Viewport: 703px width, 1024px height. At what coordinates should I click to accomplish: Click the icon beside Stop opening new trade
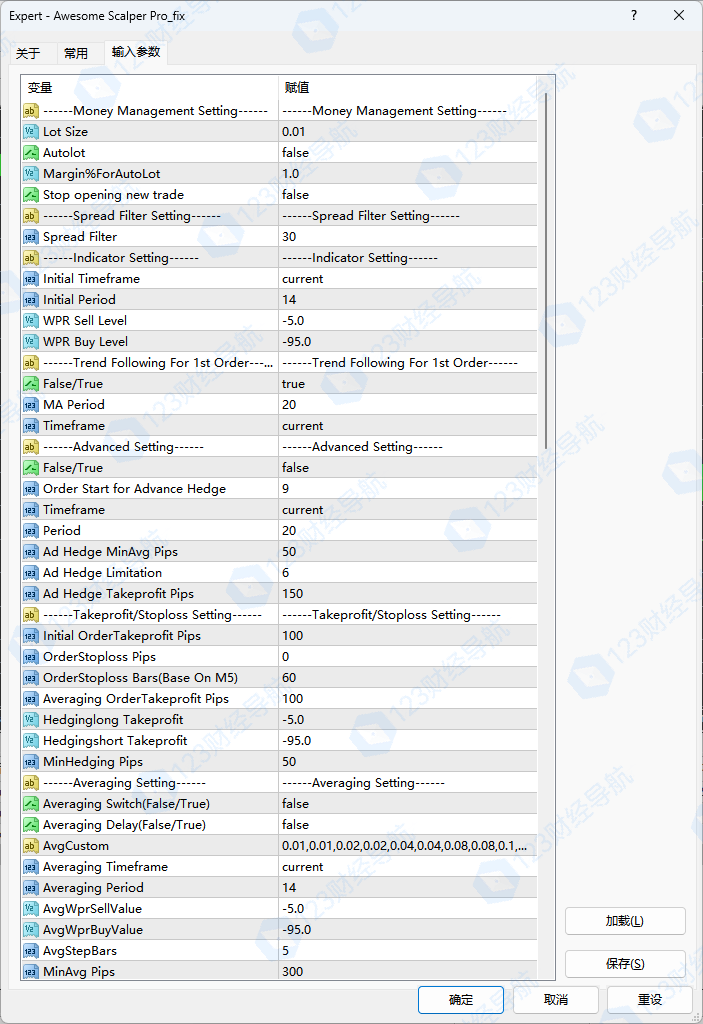point(31,195)
